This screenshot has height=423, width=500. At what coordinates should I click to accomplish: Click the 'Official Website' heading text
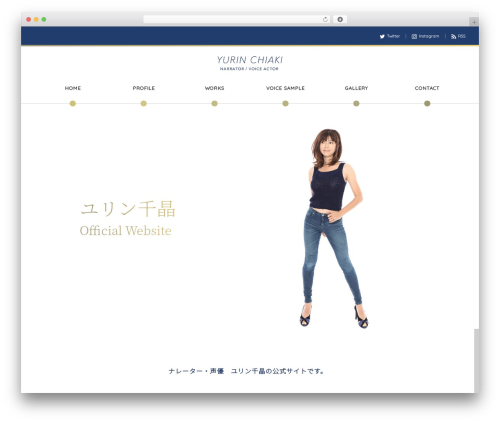point(125,231)
